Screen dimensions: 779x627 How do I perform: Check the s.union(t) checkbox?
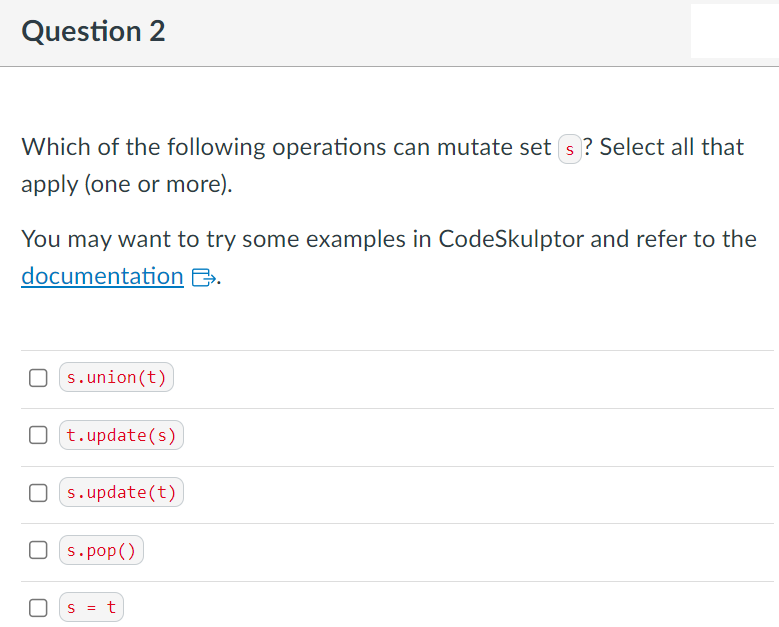tap(38, 378)
